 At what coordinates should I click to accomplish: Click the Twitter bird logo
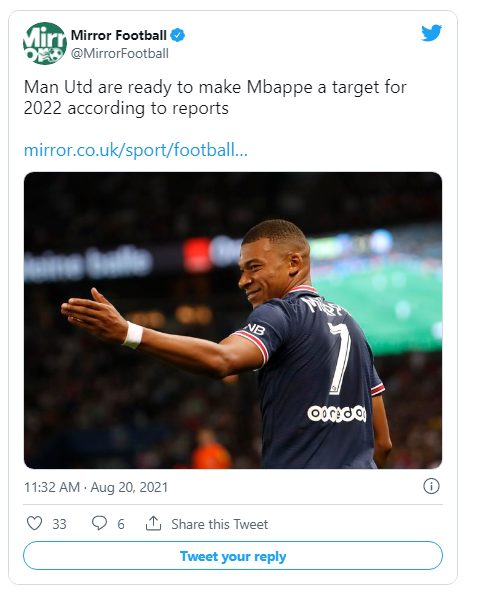point(432,33)
